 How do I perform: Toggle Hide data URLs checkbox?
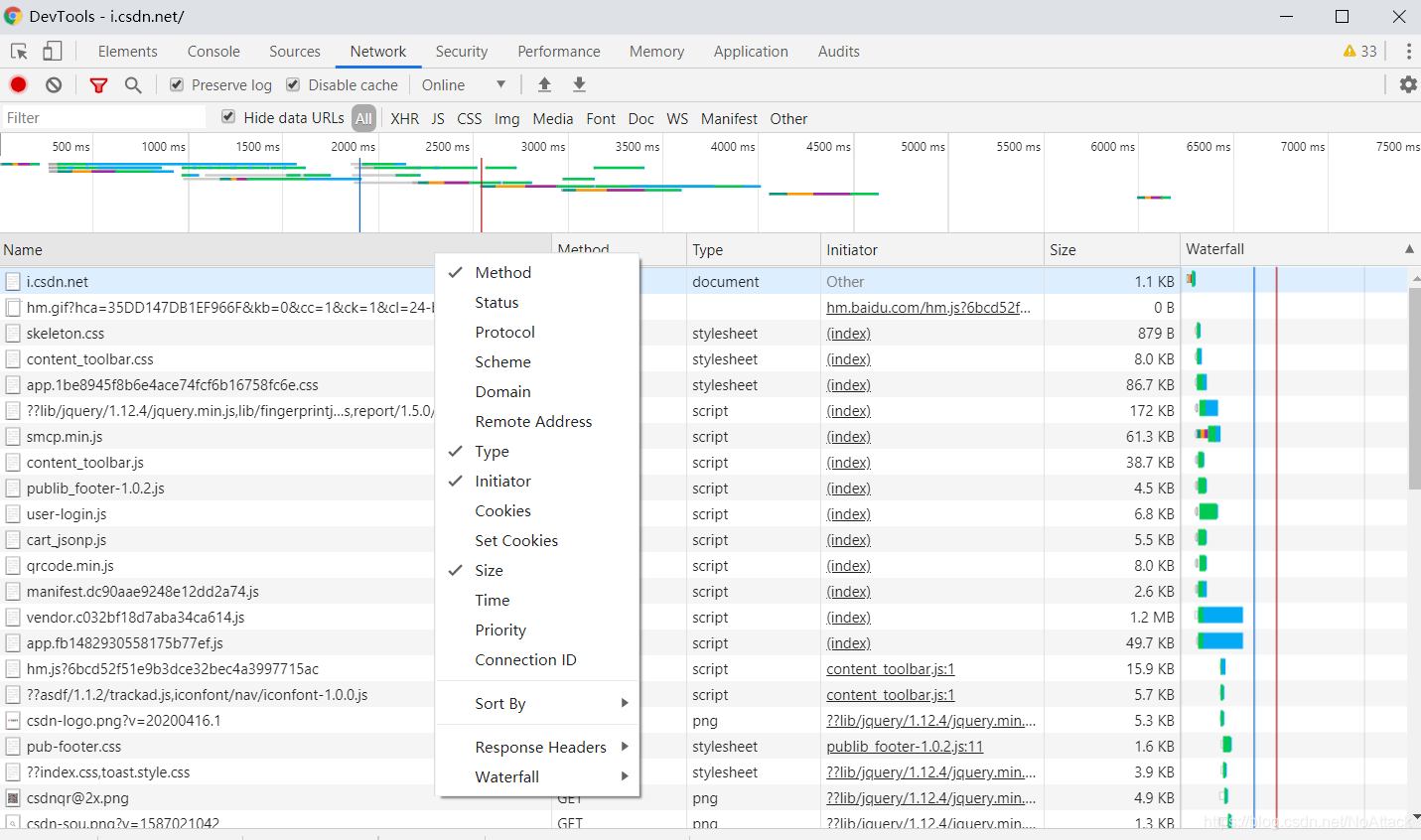point(228,117)
